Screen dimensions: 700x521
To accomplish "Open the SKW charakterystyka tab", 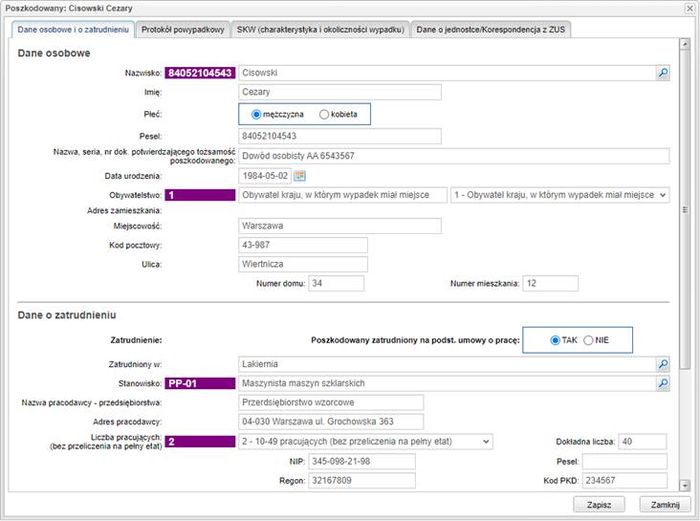I will [x=320, y=30].
